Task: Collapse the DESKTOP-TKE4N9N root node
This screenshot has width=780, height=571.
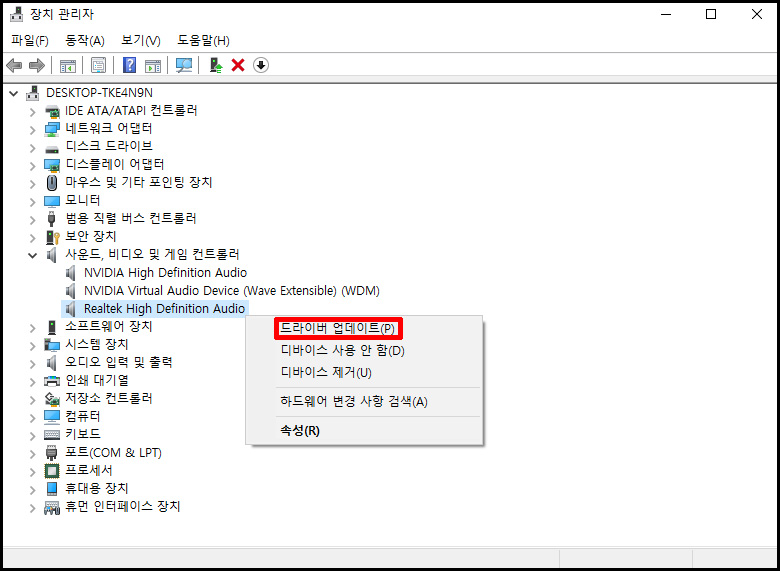Action: click(x=14, y=93)
